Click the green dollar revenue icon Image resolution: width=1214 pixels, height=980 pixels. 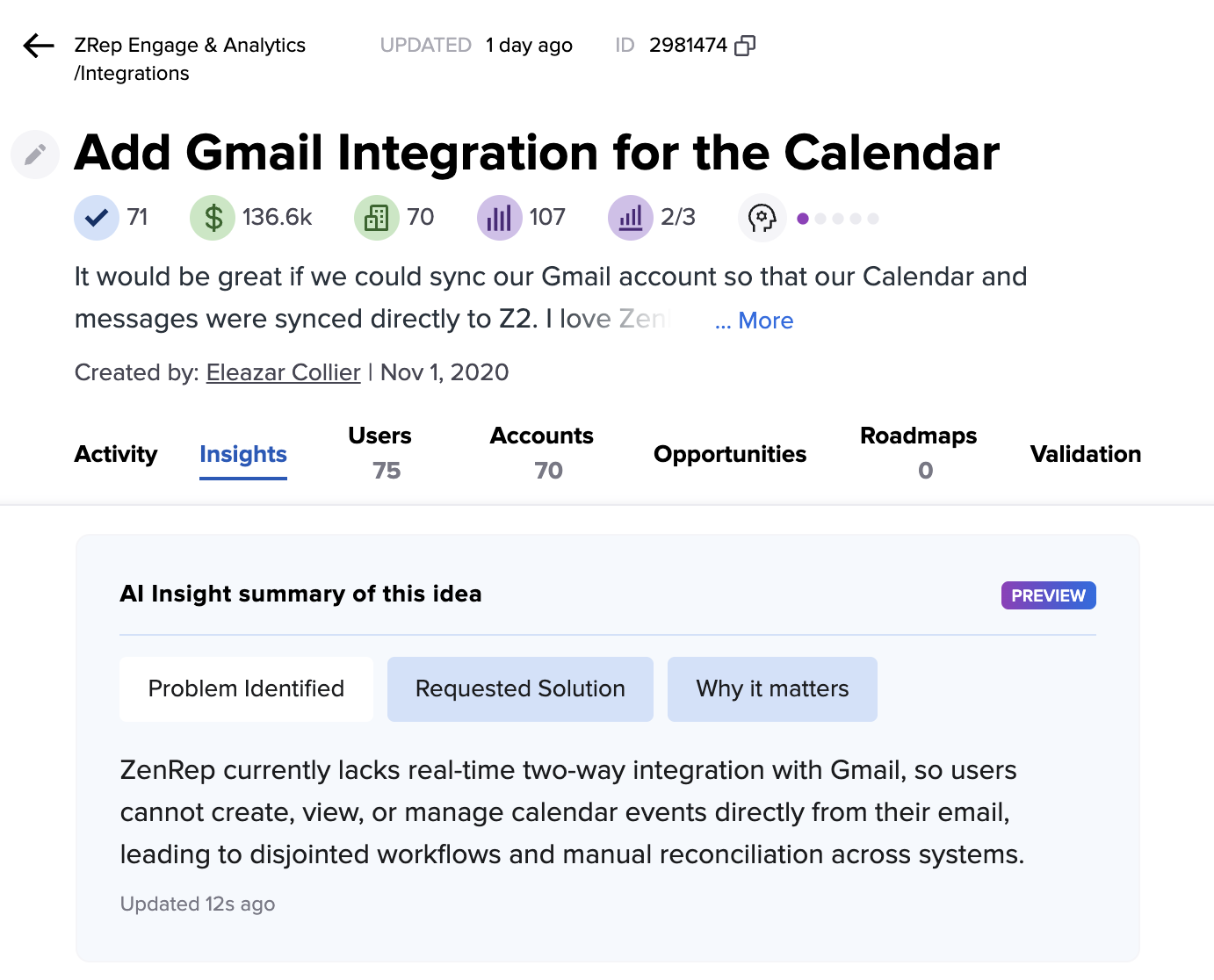[213, 218]
